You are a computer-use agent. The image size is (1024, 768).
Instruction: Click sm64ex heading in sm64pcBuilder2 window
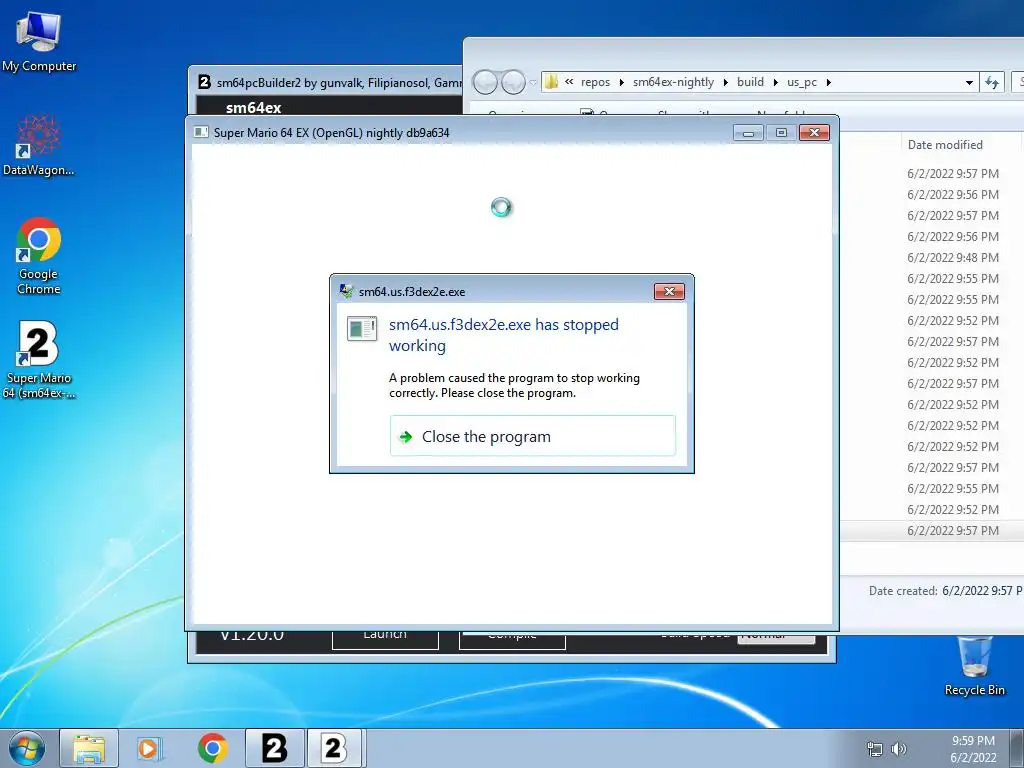click(x=253, y=107)
